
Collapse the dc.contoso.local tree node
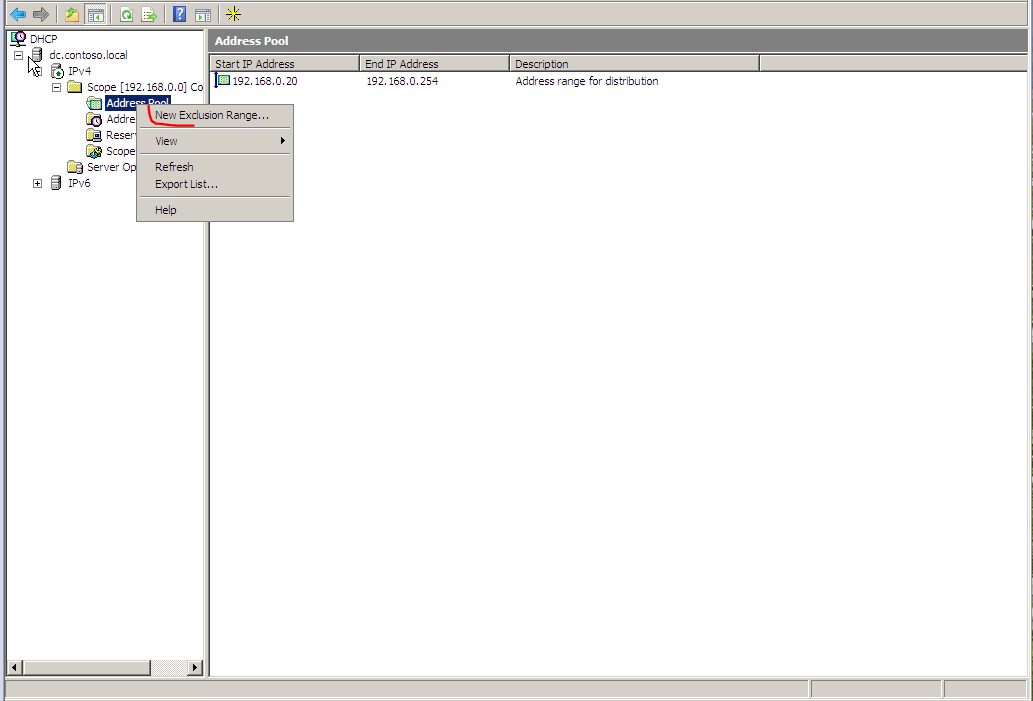[x=18, y=55]
